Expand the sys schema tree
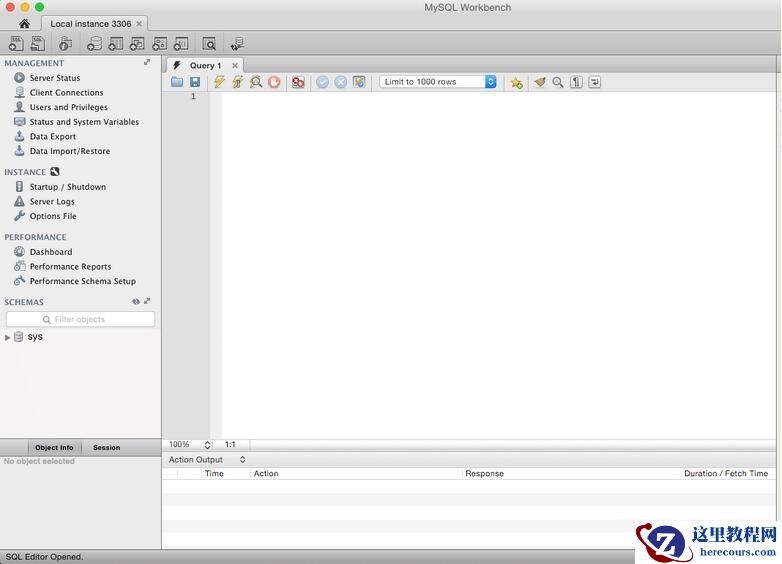This screenshot has width=782, height=564. [x=7, y=337]
